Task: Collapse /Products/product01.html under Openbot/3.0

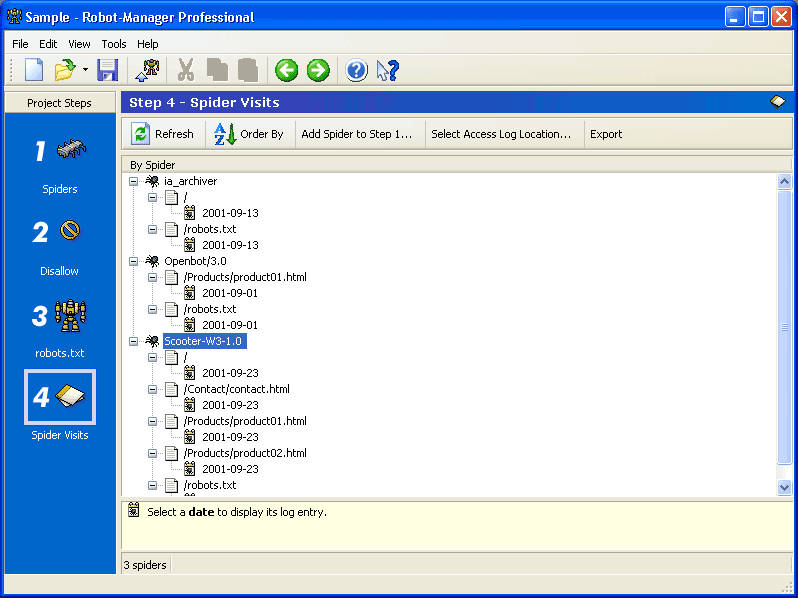Action: click(152, 277)
